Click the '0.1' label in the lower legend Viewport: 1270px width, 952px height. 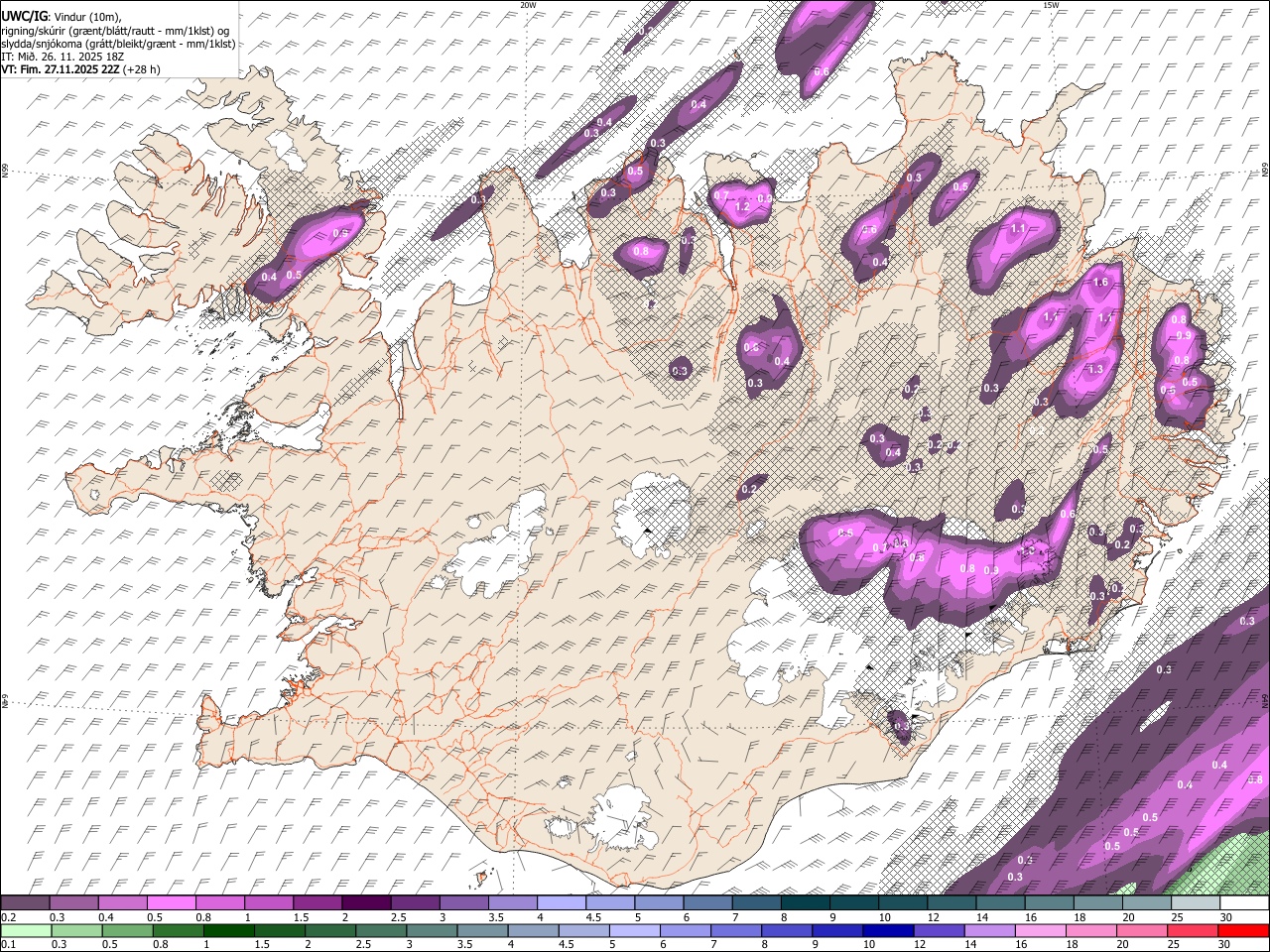pos(8,944)
